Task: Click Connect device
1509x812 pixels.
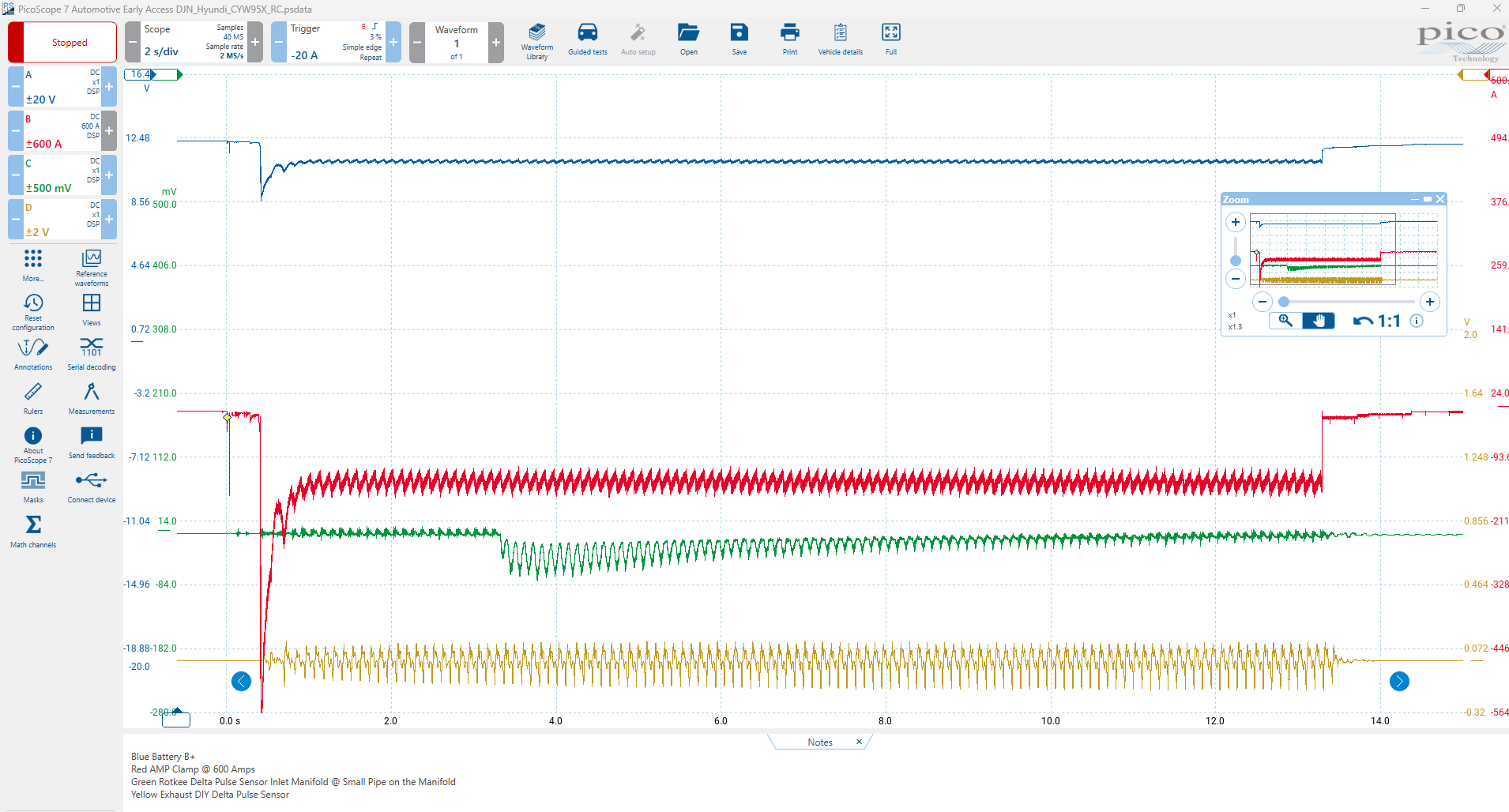Action: click(x=92, y=487)
